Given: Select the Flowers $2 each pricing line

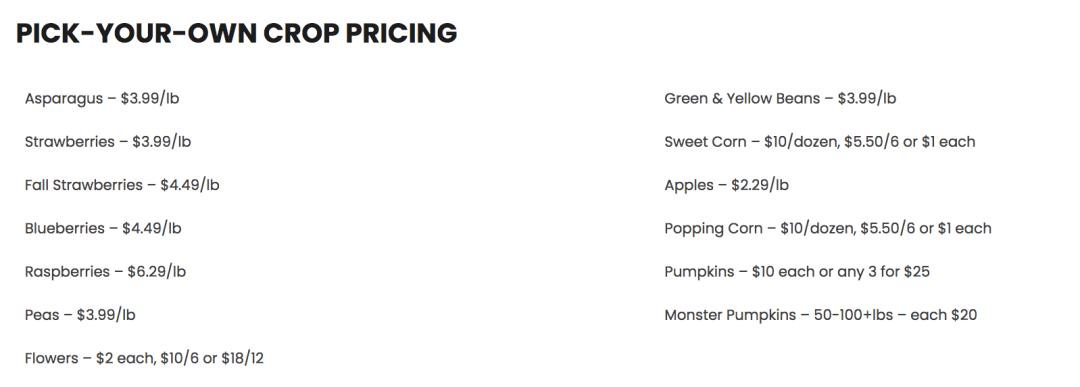Looking at the screenshot, I should (144, 359).
